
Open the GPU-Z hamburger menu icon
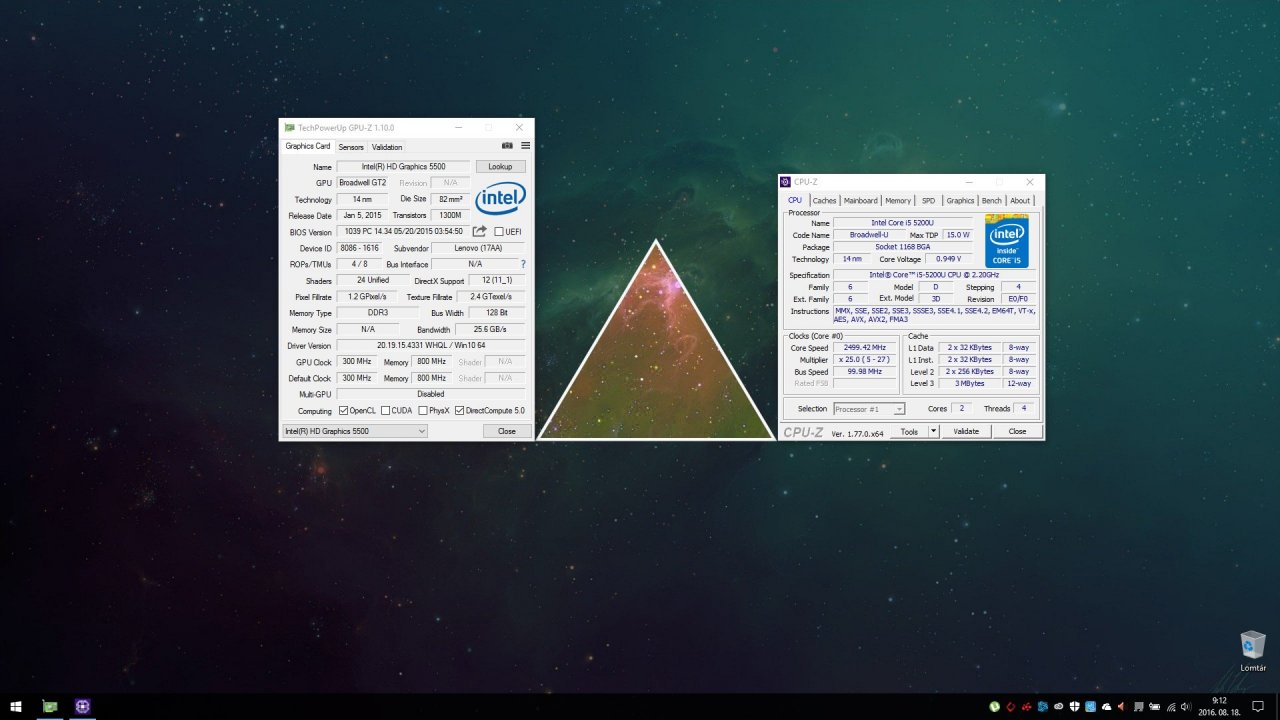click(526, 146)
